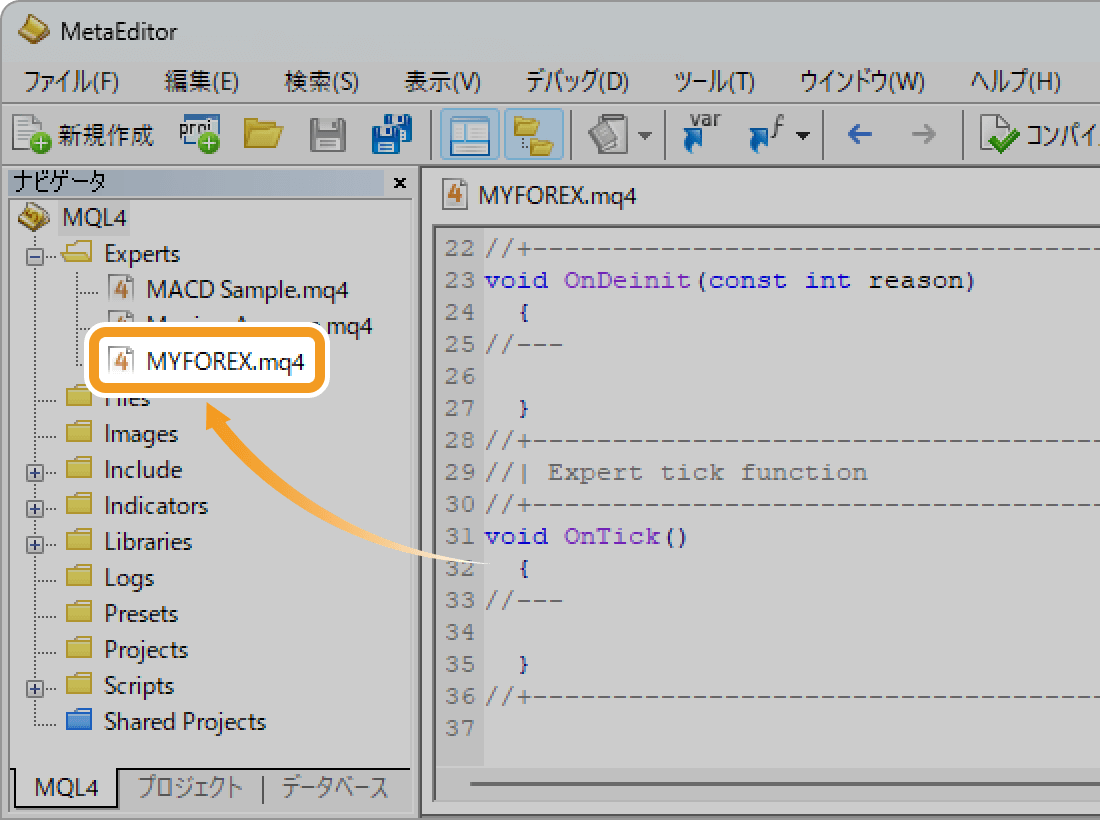Expand the Include folder
This screenshot has width=1100, height=820.
click(34, 473)
